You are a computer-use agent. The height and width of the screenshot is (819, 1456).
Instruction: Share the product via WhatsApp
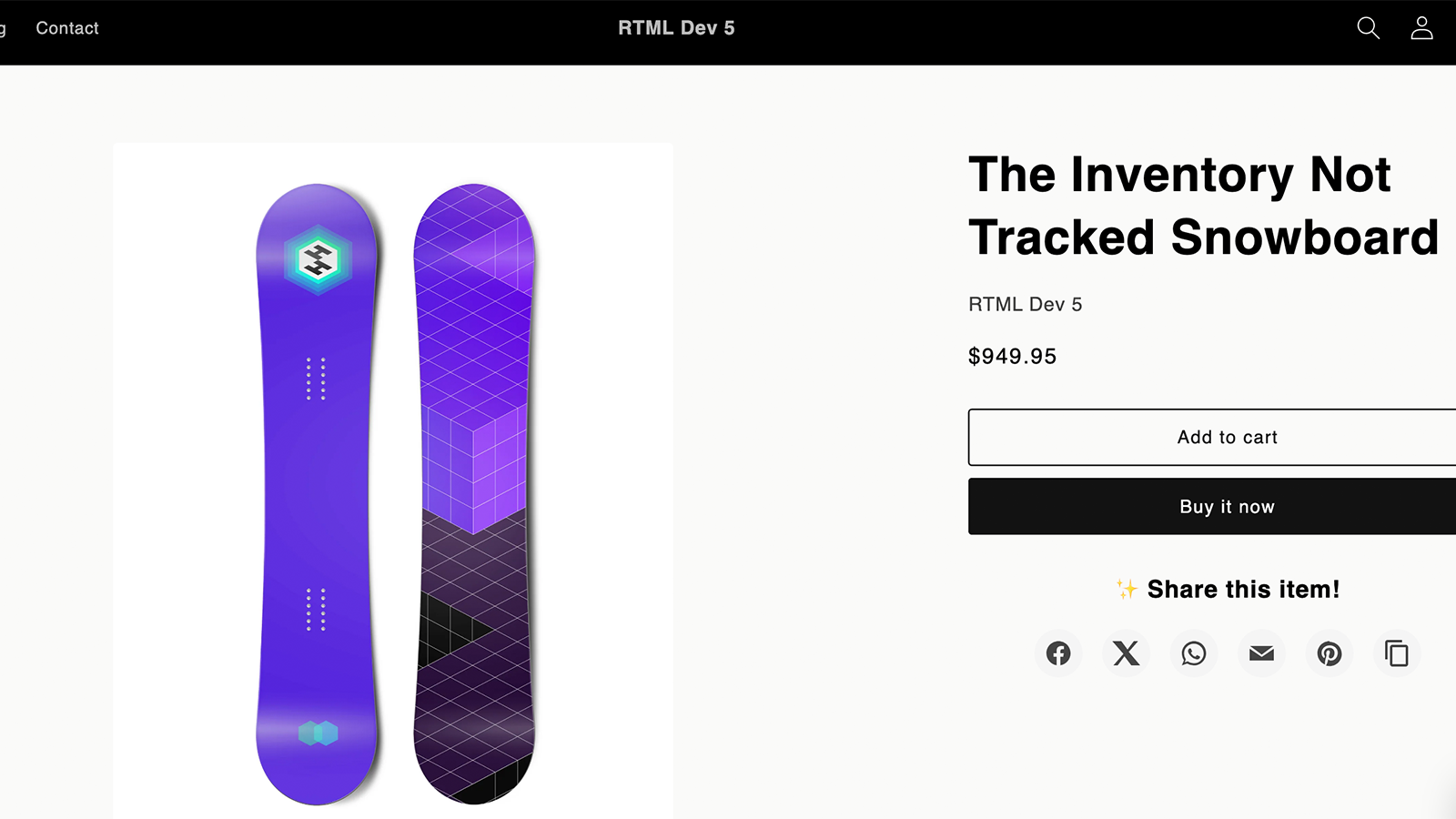pos(1193,653)
